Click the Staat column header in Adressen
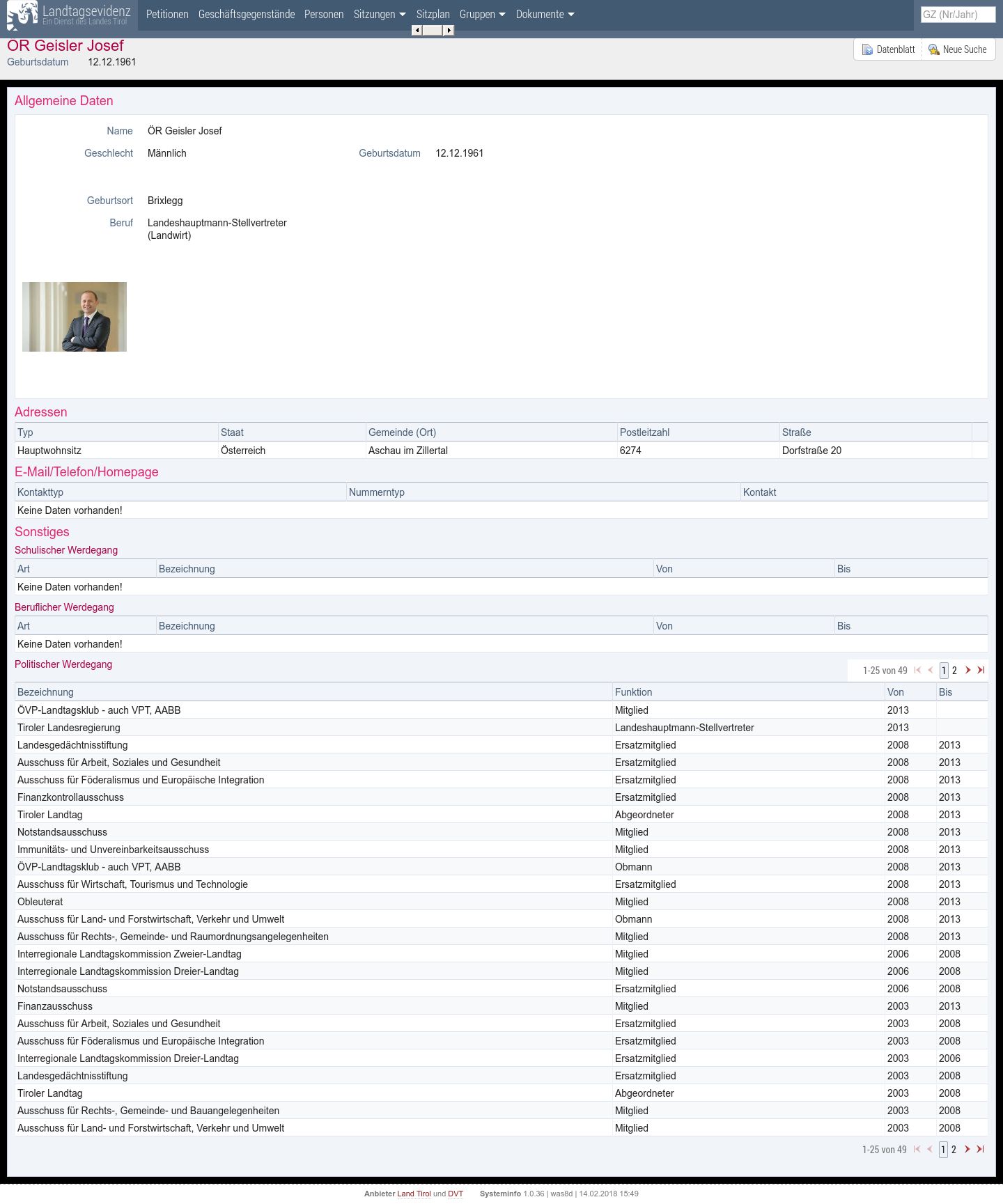Viewport: 1003px width, 1204px height. click(292, 432)
